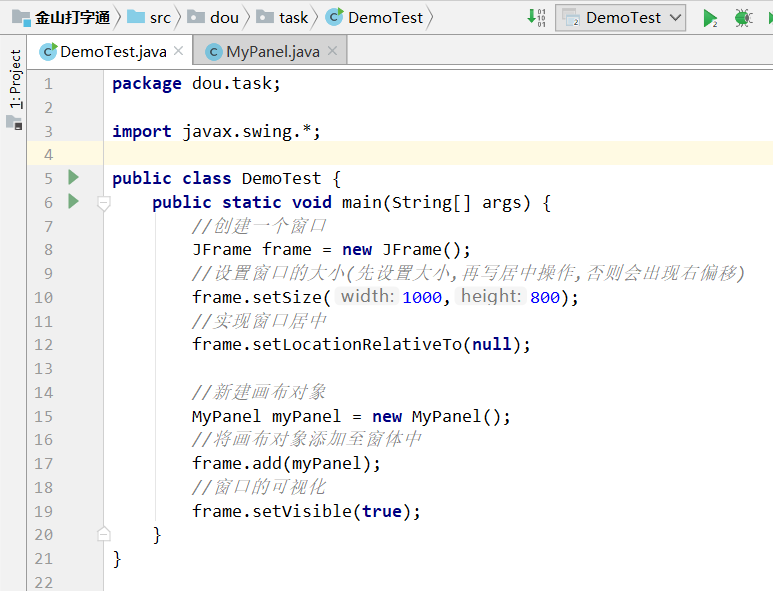Click the build project binary arrow icon
This screenshot has width=773, height=591.
coord(536,18)
